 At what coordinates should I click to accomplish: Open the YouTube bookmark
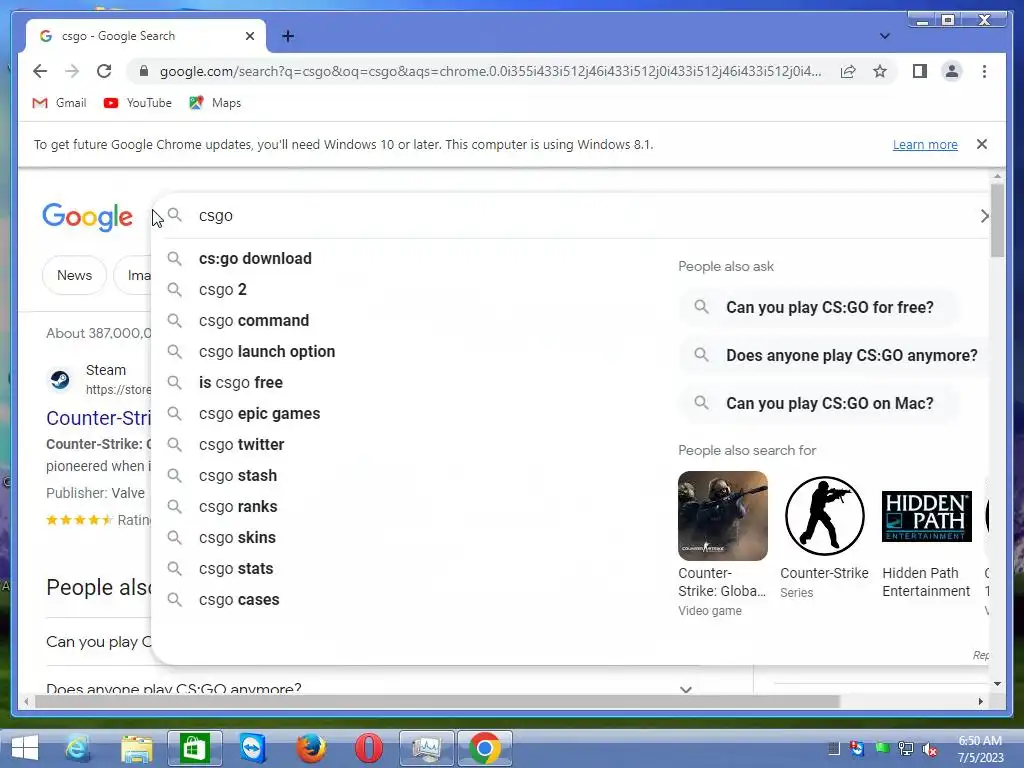[138, 103]
